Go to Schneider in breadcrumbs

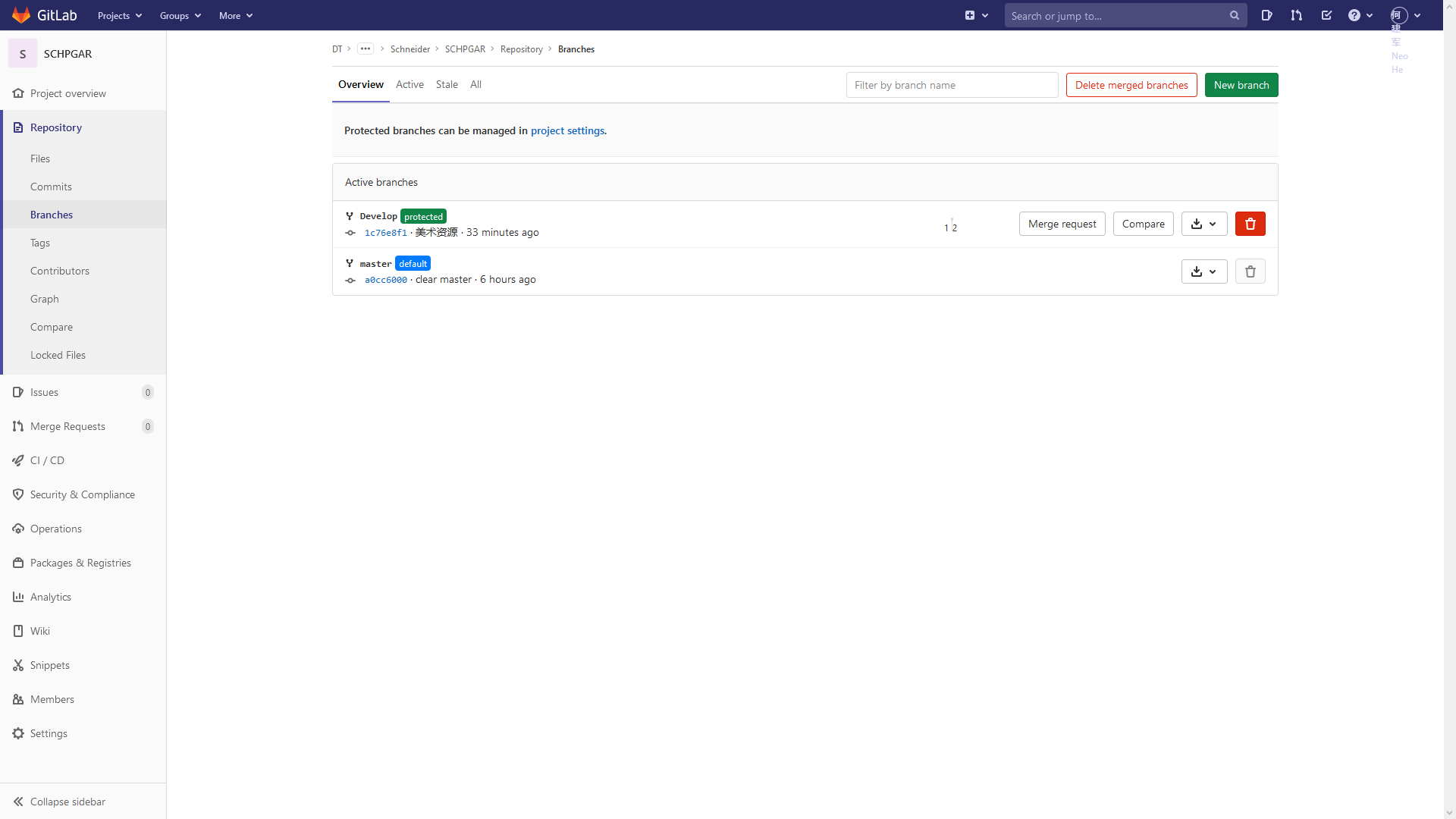pos(410,49)
